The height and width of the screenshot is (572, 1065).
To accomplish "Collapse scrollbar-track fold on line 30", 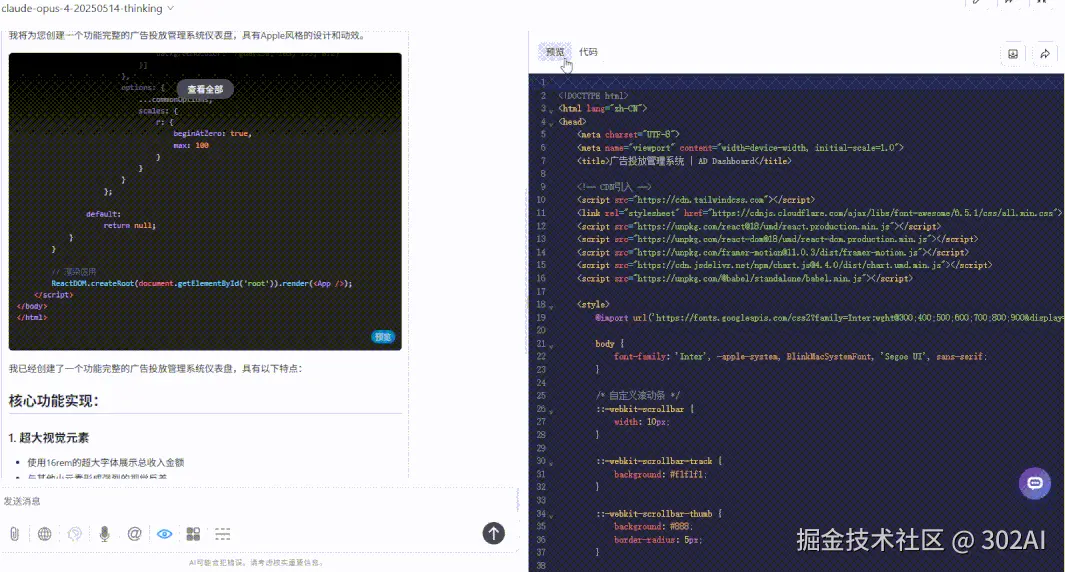I will pyautogui.click(x=551, y=463).
